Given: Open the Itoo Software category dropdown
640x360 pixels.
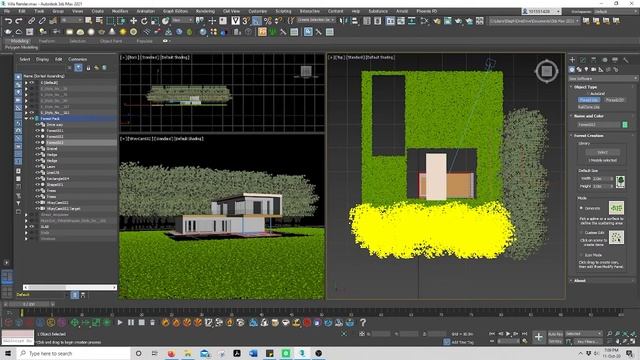Looking at the screenshot, I should pos(603,78).
